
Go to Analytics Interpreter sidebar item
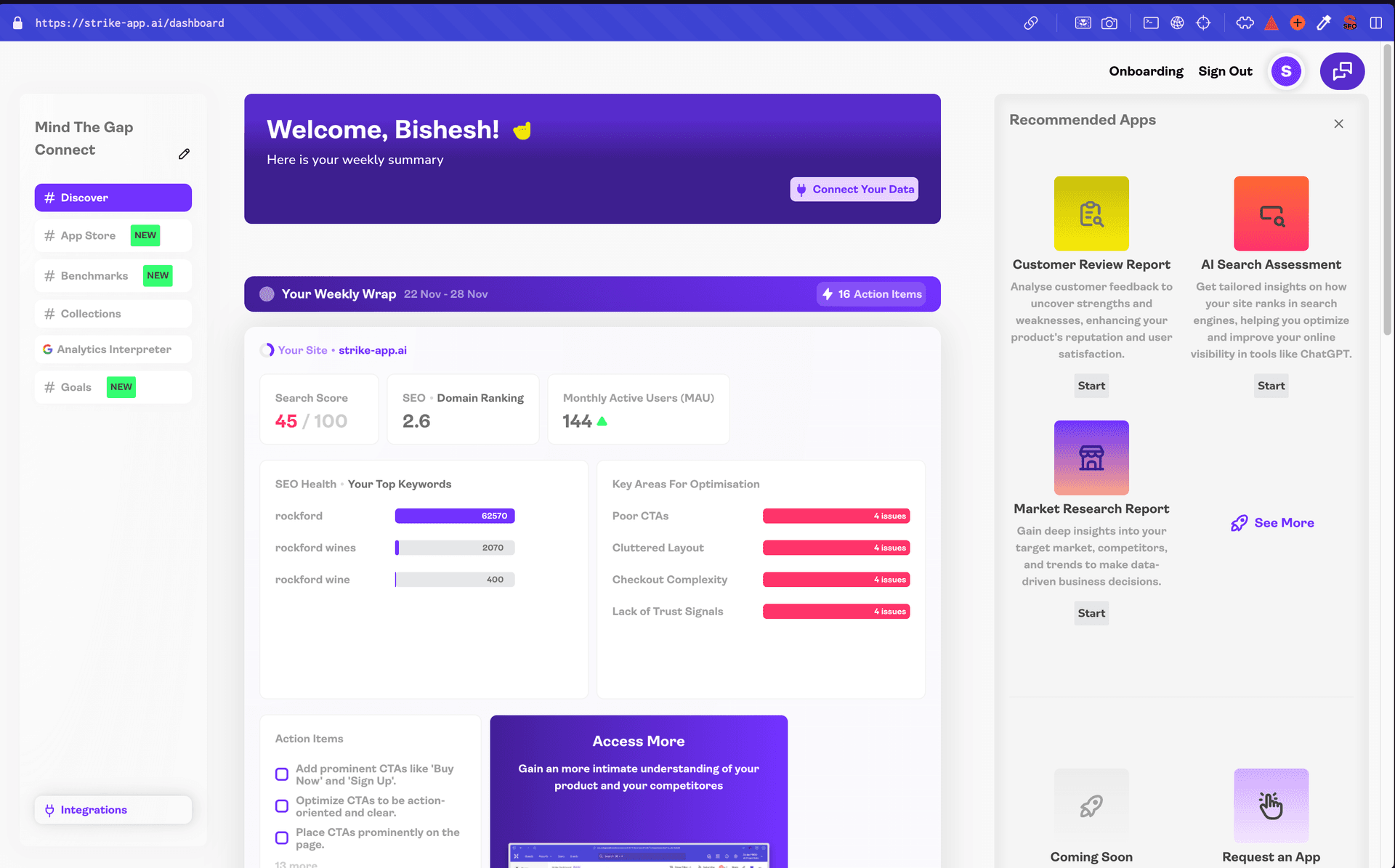[113, 349]
